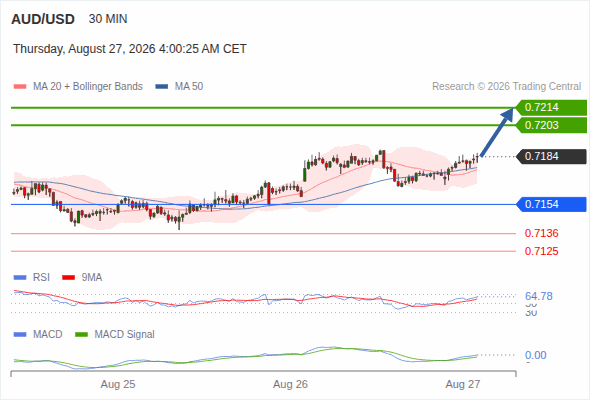Select the 0.7214 green resistance label

pyautogui.click(x=551, y=107)
